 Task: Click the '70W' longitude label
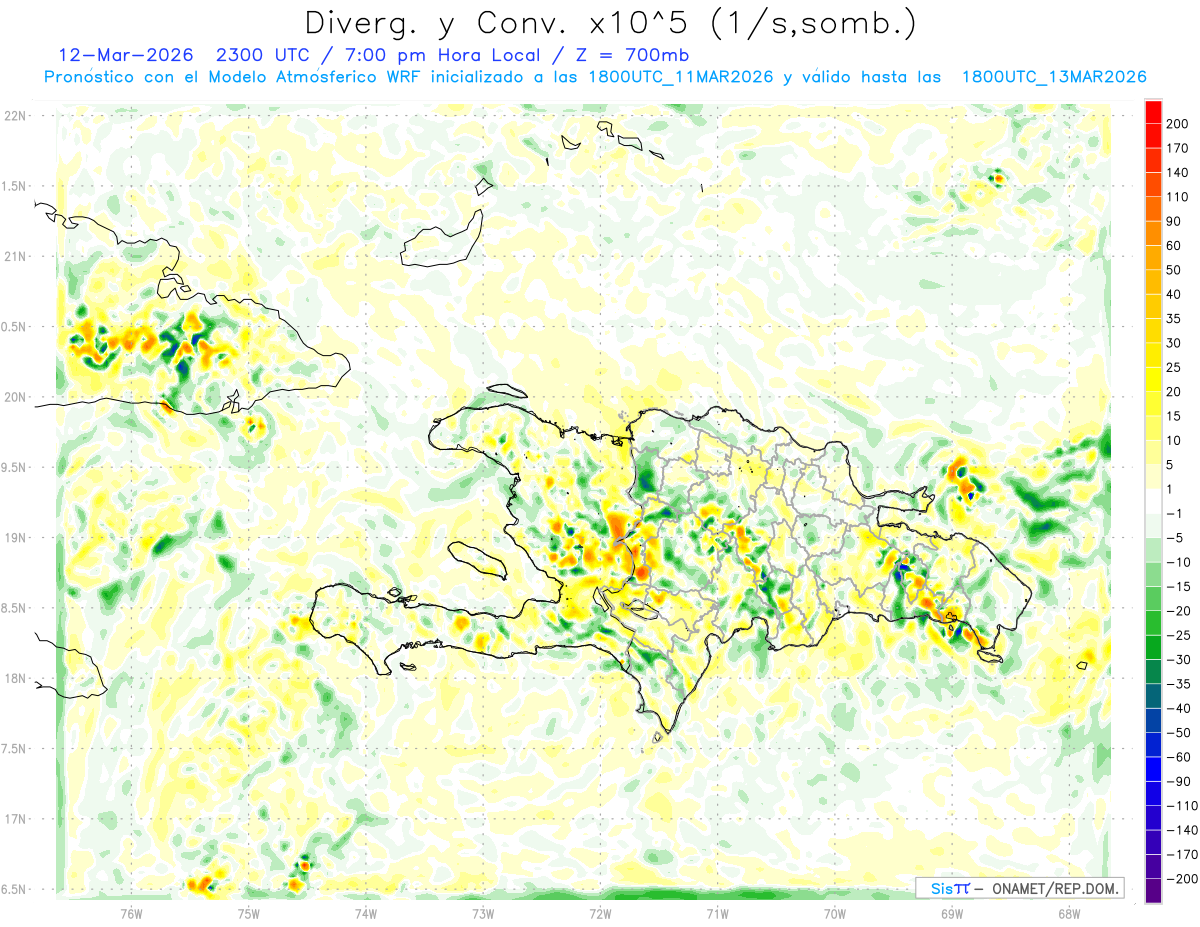point(834,915)
